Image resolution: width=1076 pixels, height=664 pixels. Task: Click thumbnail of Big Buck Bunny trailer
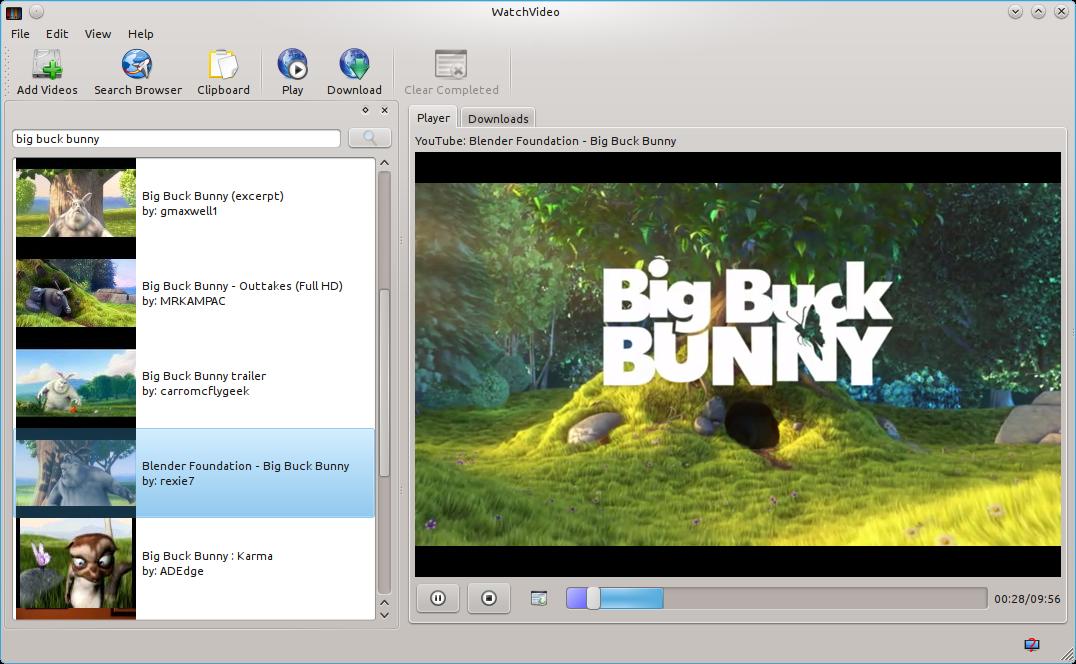[75, 383]
